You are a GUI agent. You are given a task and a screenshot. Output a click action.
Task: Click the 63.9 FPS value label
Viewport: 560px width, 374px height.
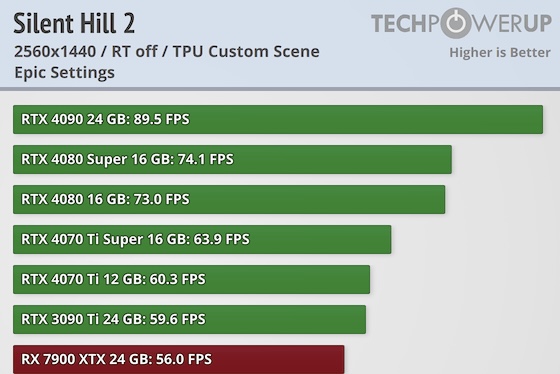(221, 239)
